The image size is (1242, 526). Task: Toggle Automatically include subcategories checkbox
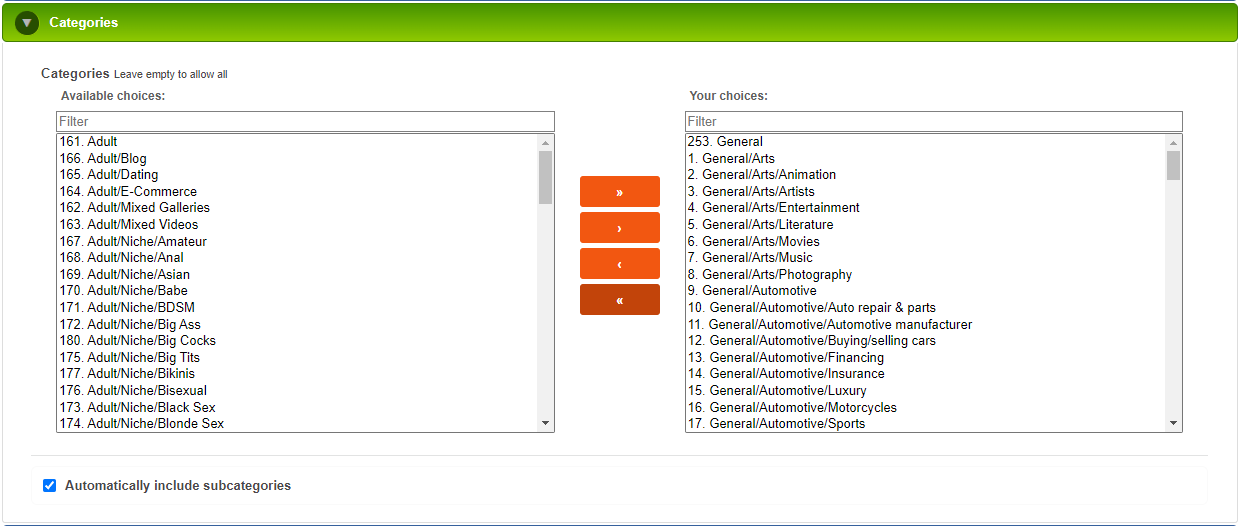click(x=49, y=486)
